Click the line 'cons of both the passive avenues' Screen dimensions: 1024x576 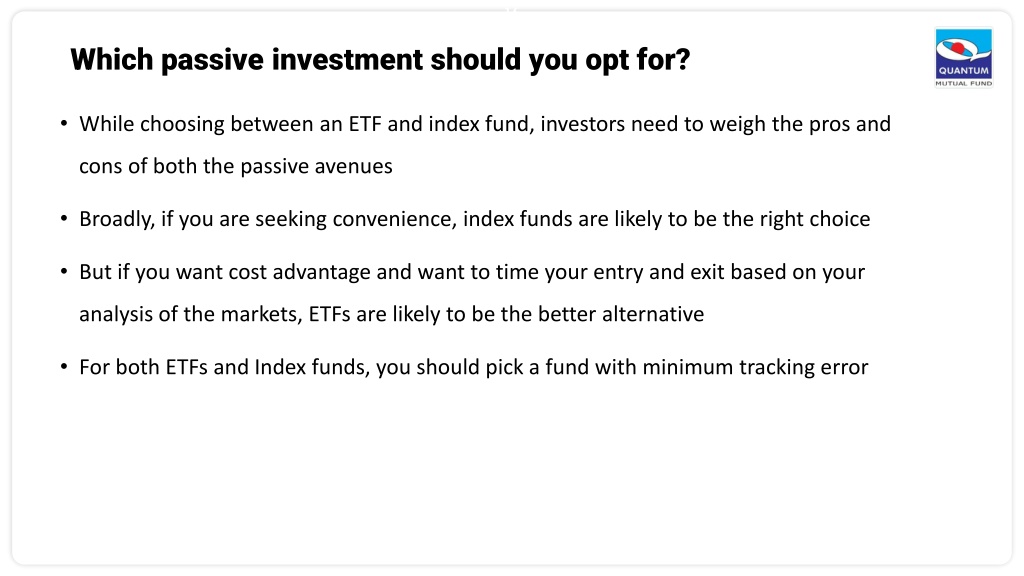tap(236, 166)
